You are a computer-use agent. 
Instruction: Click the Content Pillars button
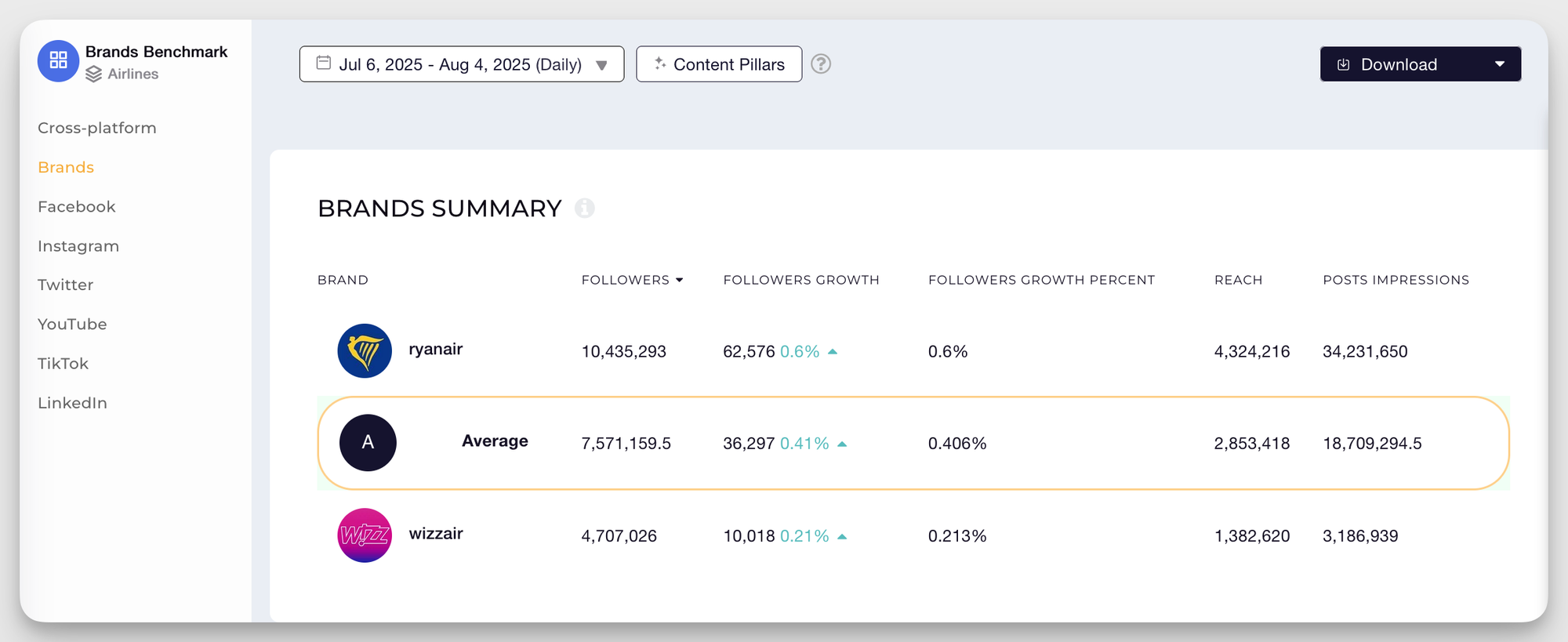tap(719, 64)
